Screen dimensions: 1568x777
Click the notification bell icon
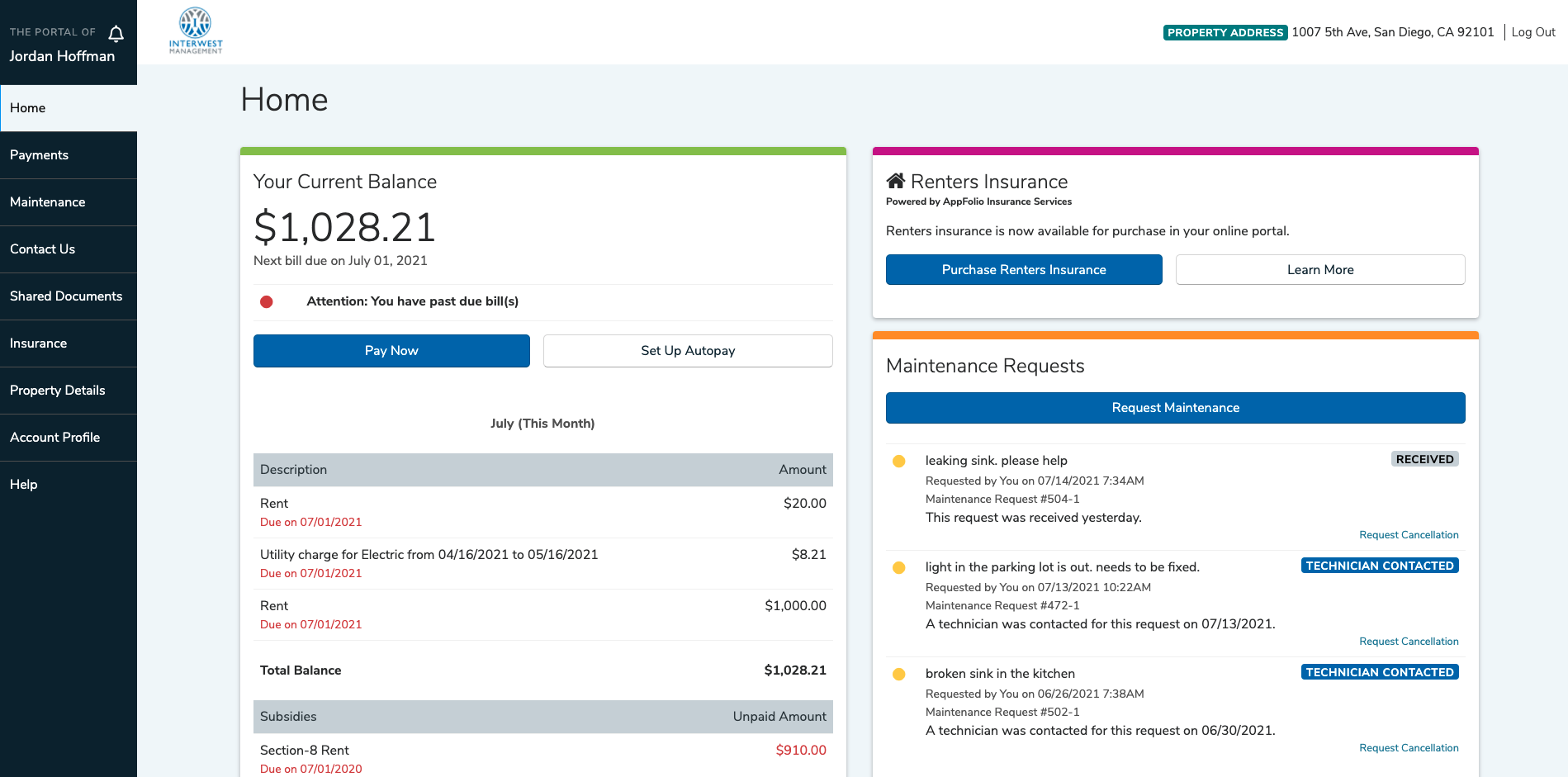pos(116,34)
